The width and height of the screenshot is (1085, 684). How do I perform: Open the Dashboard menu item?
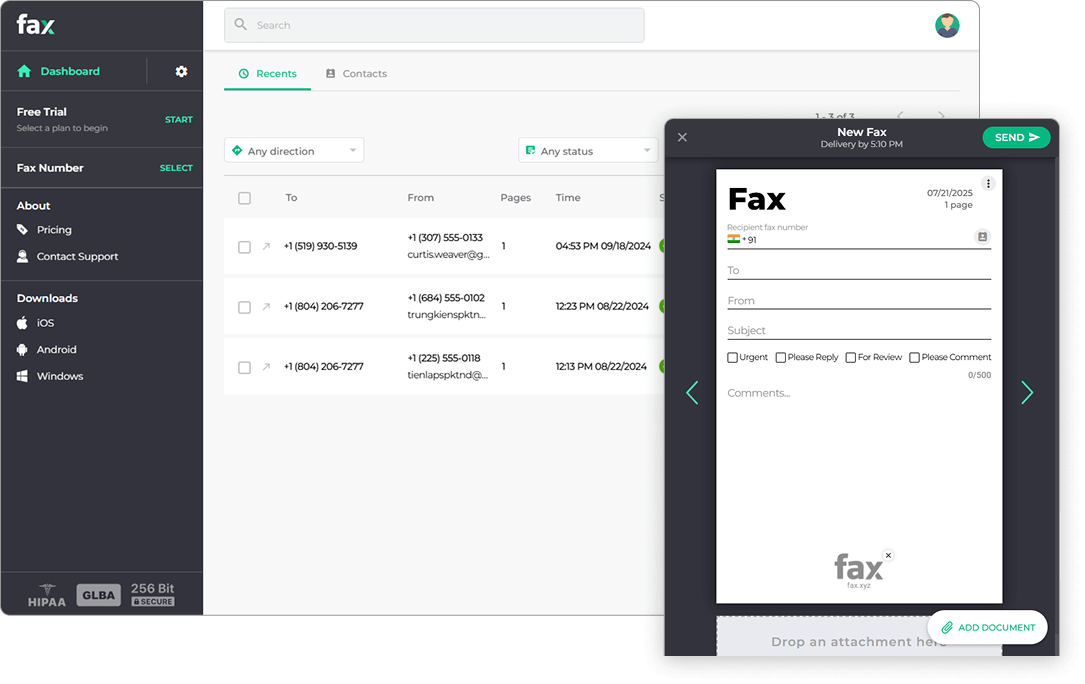coord(70,71)
